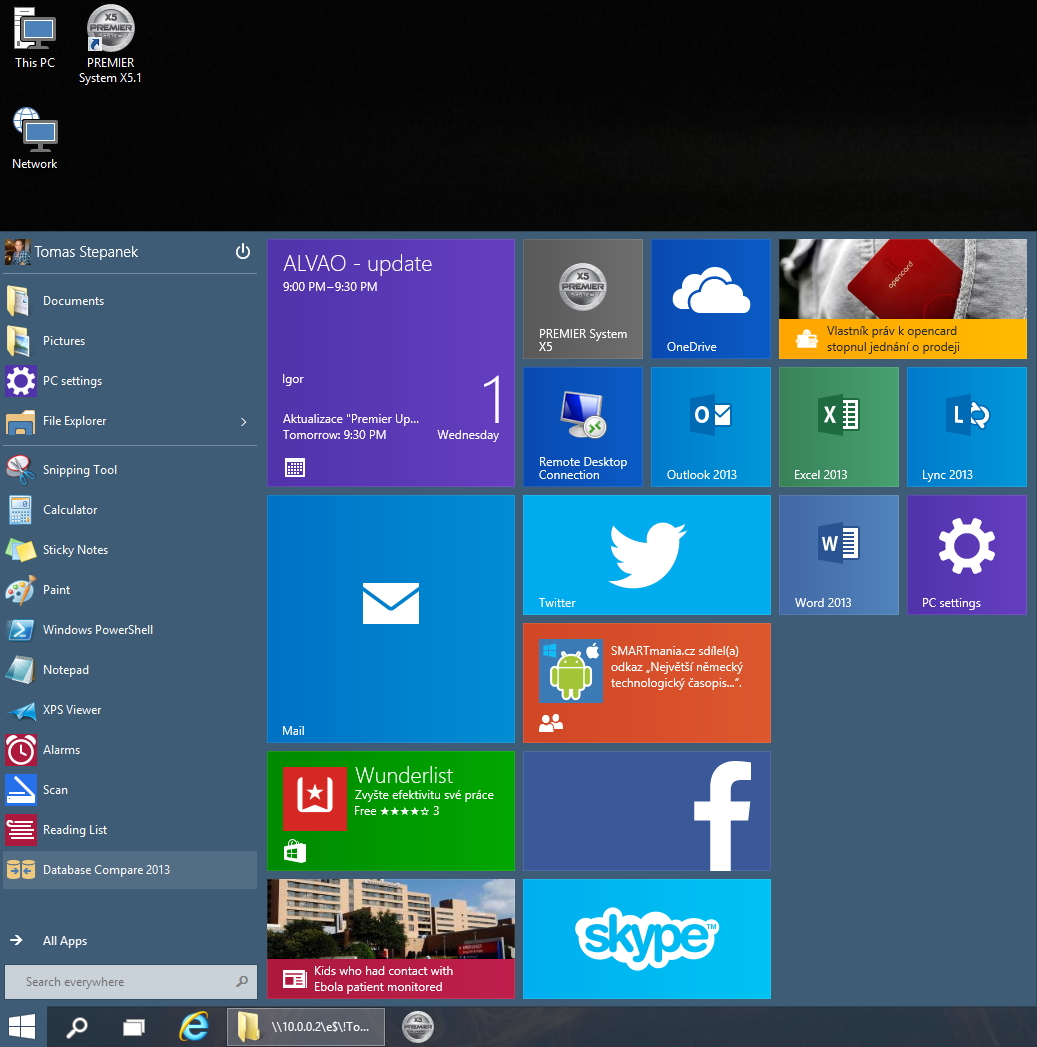Select PREMIER System X5.1 desktop shortcut
The width and height of the screenshot is (1037, 1047).
click(x=110, y=44)
